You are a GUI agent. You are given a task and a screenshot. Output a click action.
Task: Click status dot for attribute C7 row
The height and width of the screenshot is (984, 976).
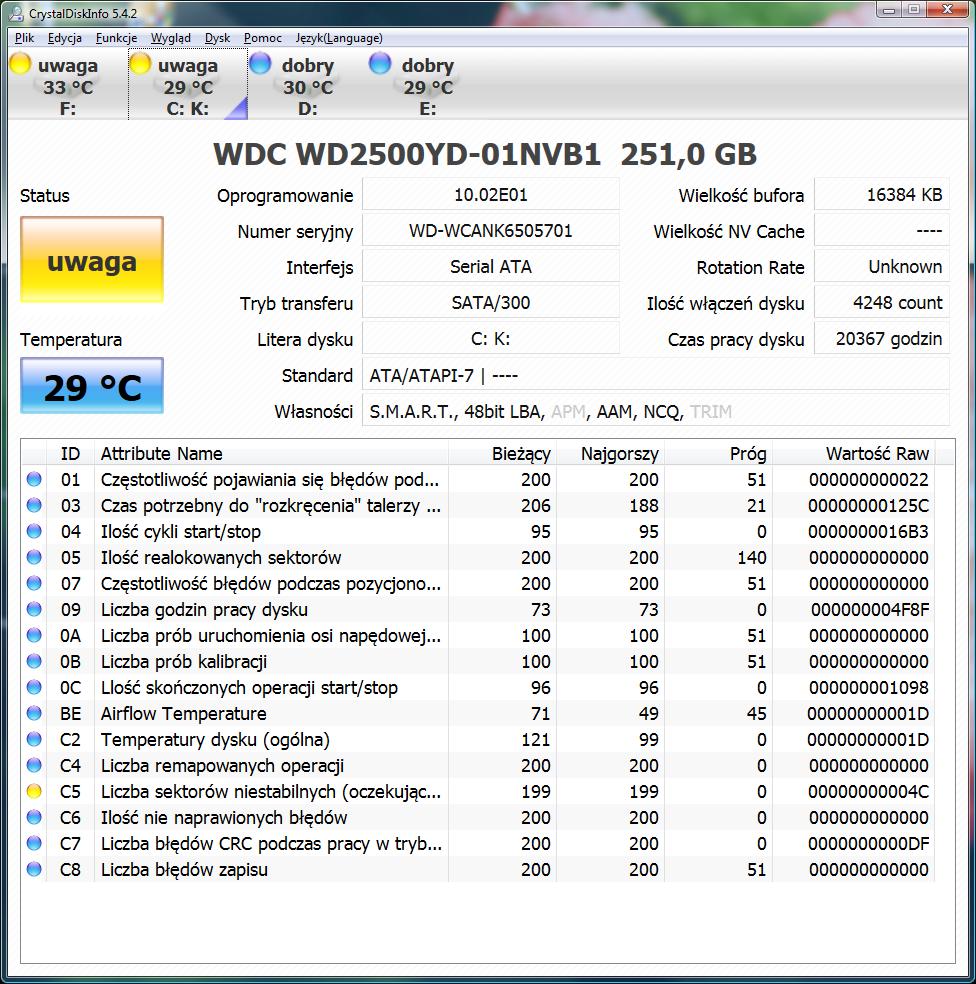click(34, 843)
